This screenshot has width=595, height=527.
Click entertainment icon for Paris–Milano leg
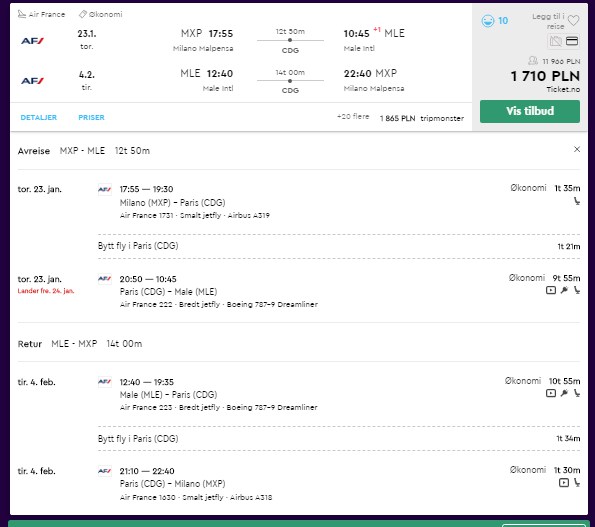tap(564, 483)
